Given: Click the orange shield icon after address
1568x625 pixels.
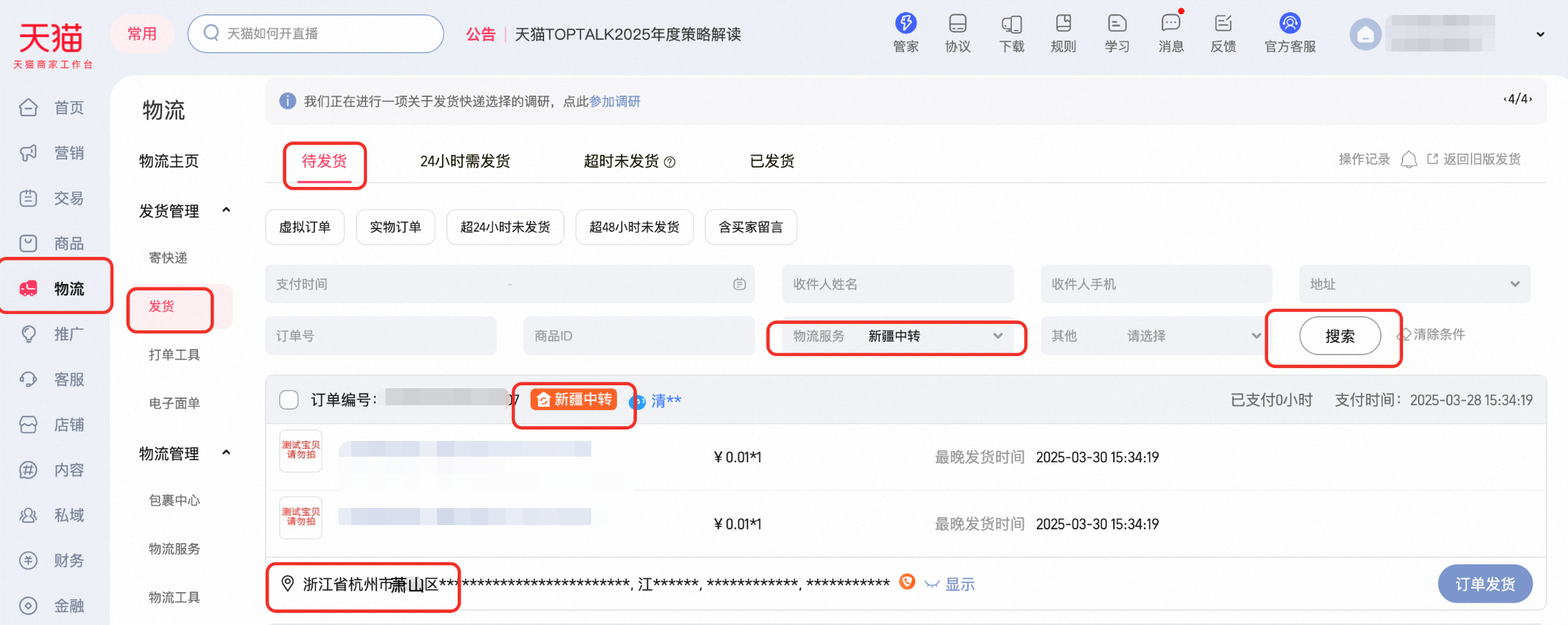Looking at the screenshot, I should (907, 582).
